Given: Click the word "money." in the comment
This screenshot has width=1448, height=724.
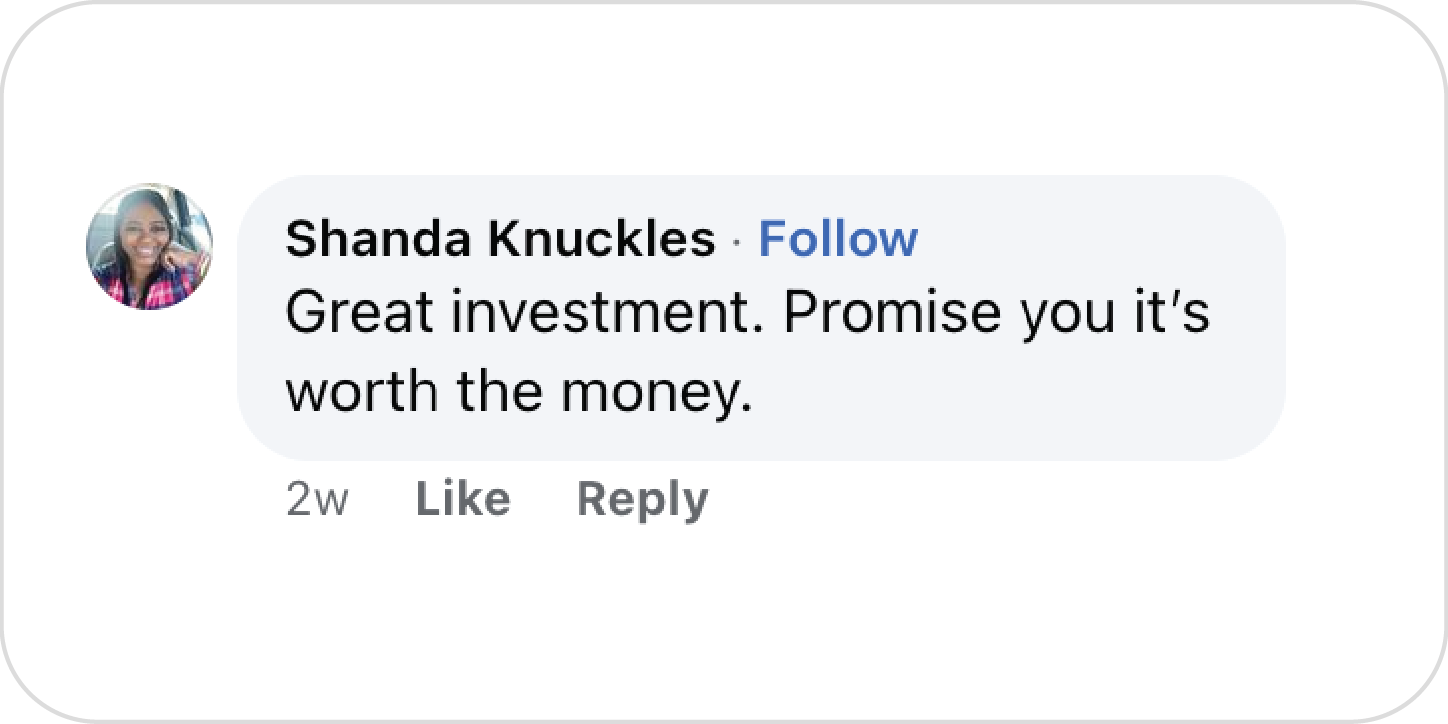Looking at the screenshot, I should (655, 392).
